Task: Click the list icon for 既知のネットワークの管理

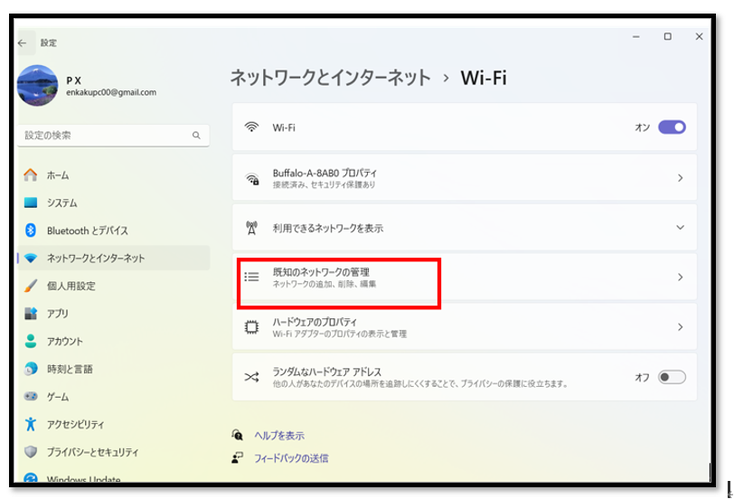Action: (251, 277)
